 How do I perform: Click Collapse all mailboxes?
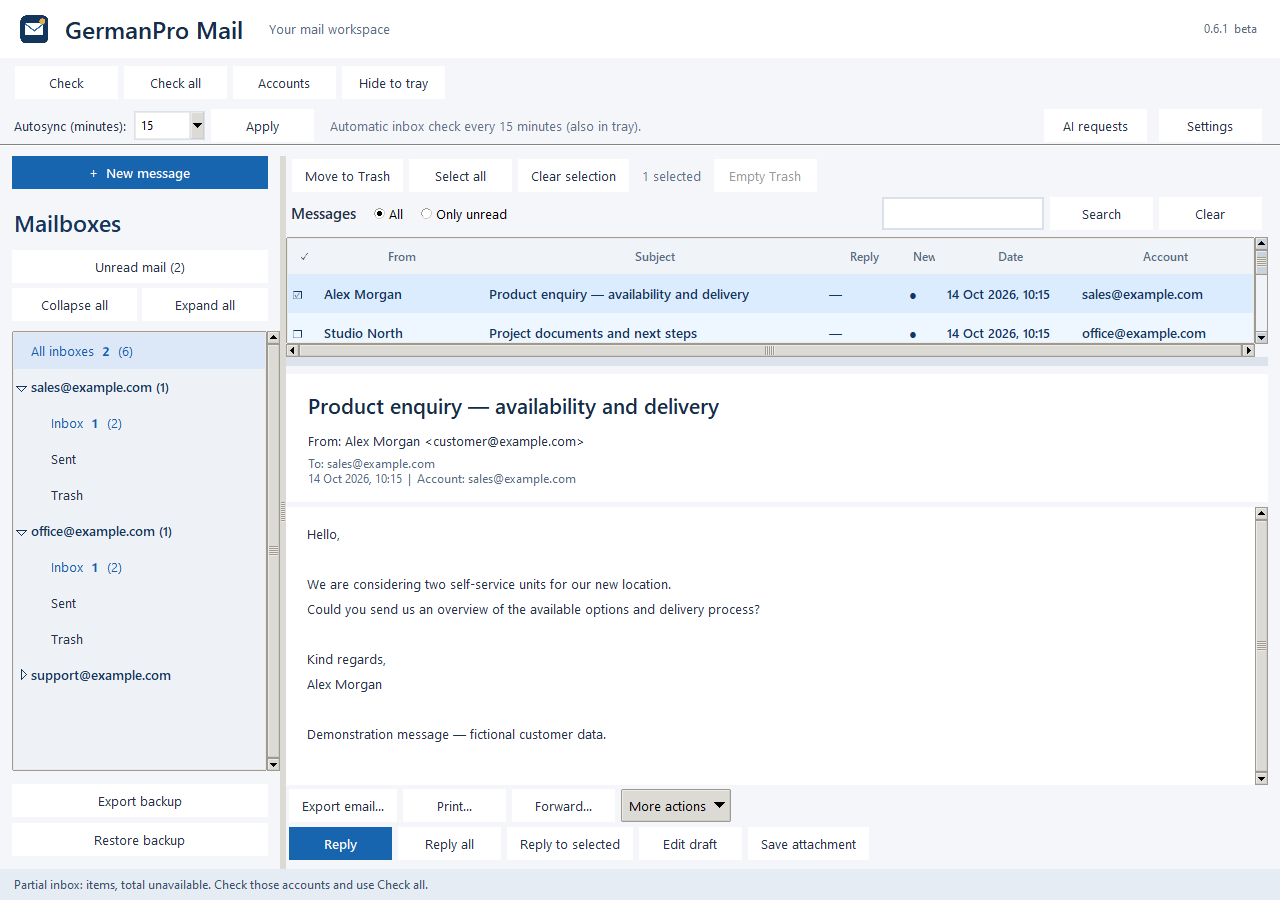[x=75, y=305]
